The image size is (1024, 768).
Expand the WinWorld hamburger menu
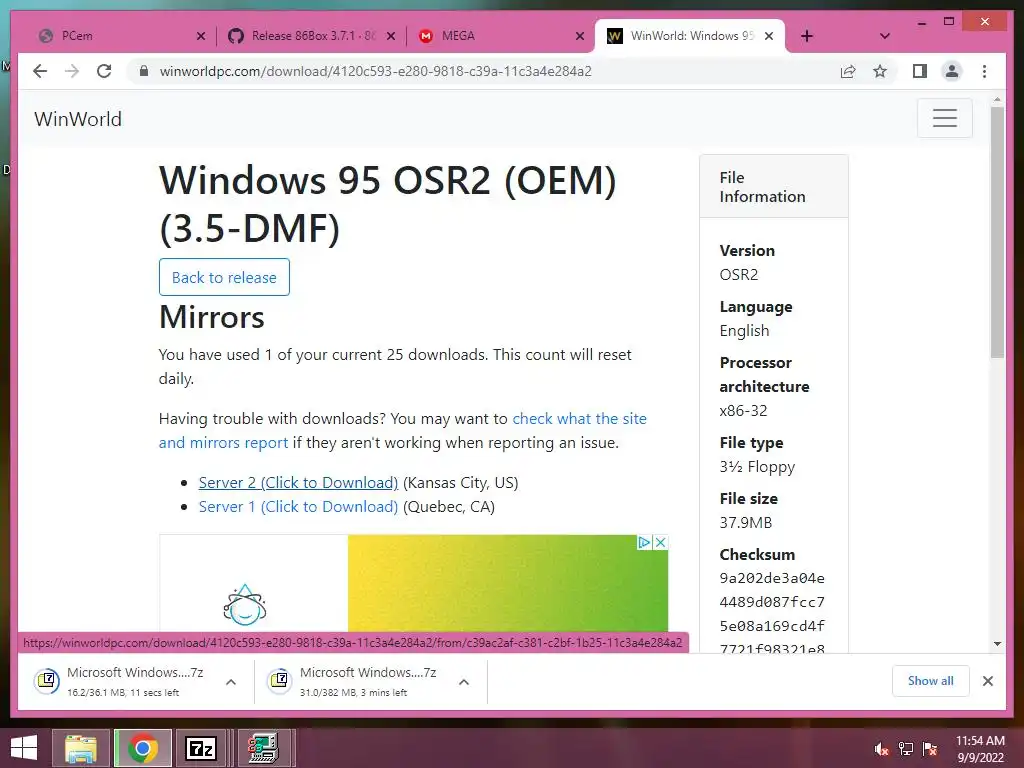coord(944,118)
